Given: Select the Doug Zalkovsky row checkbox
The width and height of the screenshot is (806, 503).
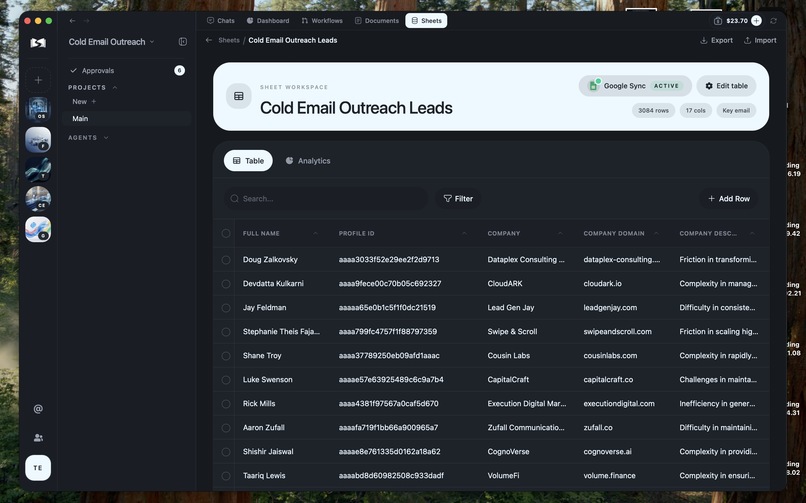Looking at the screenshot, I should click(226, 260).
